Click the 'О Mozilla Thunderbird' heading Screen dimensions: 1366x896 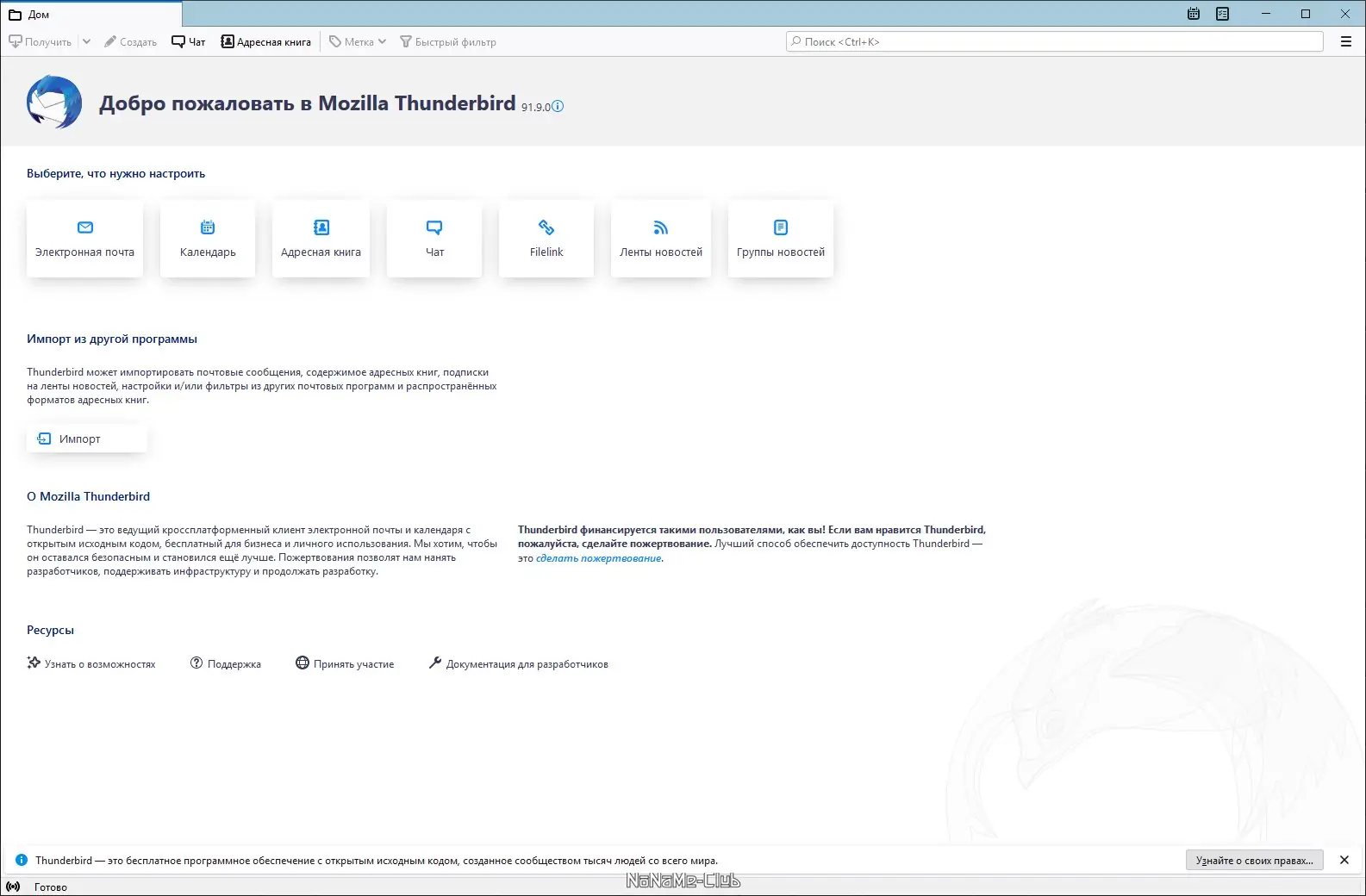(x=88, y=496)
